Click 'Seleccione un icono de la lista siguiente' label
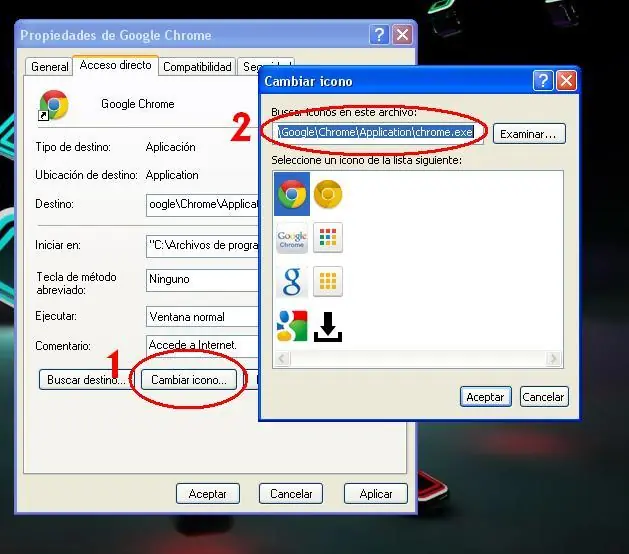 (366, 160)
